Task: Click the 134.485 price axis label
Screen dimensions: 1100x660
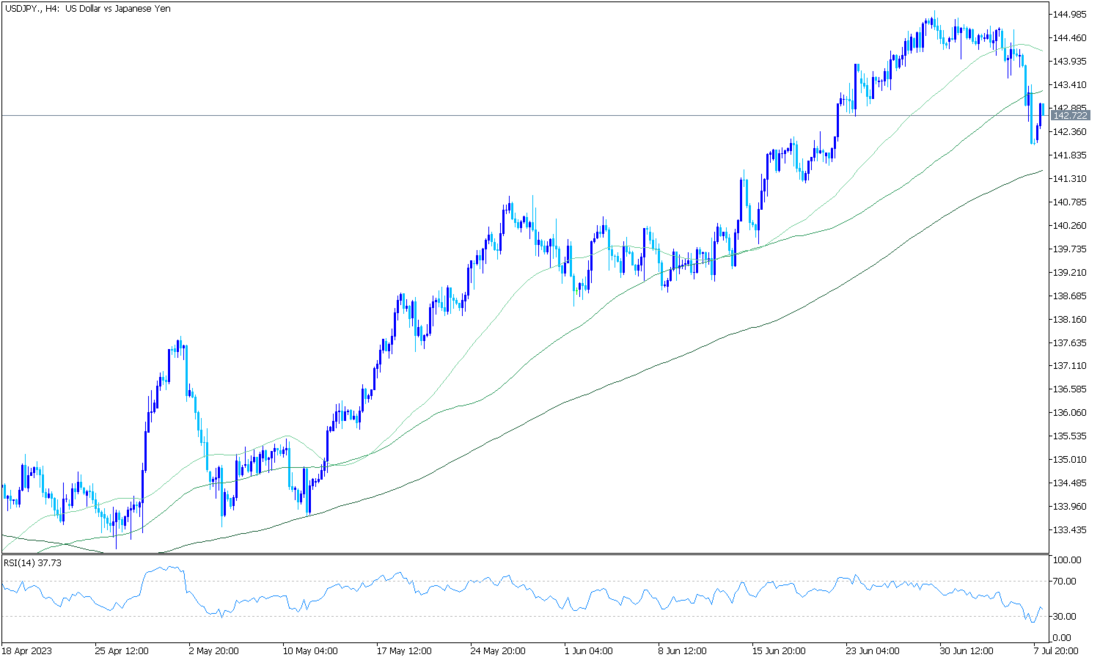Action: tap(1071, 483)
